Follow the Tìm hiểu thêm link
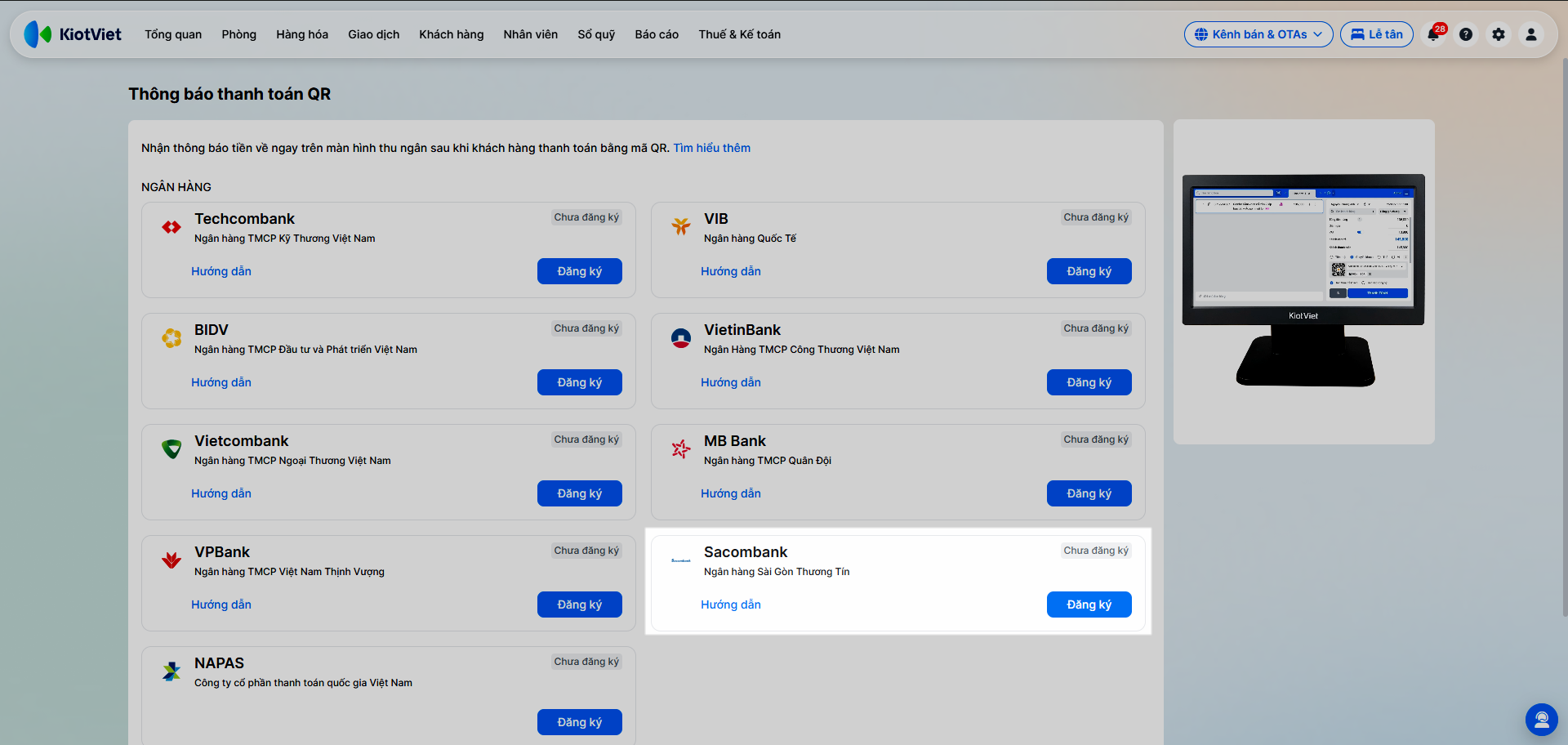 pyautogui.click(x=712, y=148)
